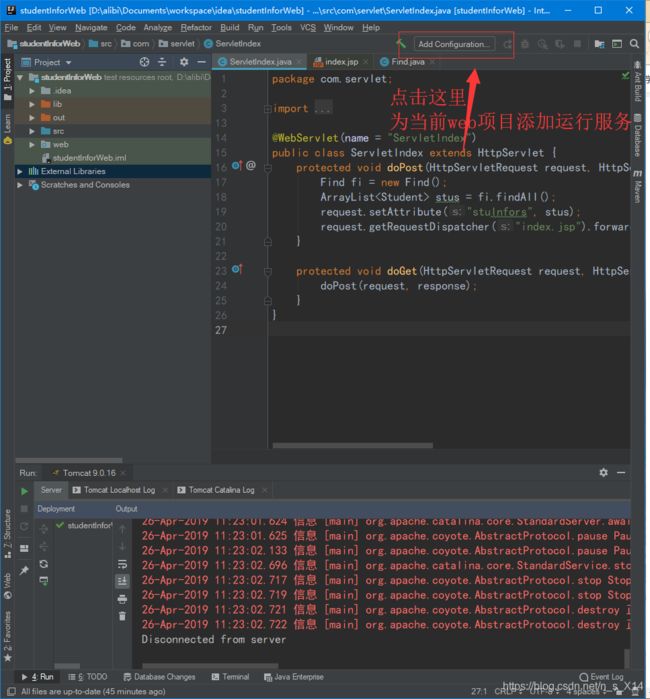Viewport: 650px width, 699px height.
Task: Click the Stop square in Run panel
Action: coord(24,509)
